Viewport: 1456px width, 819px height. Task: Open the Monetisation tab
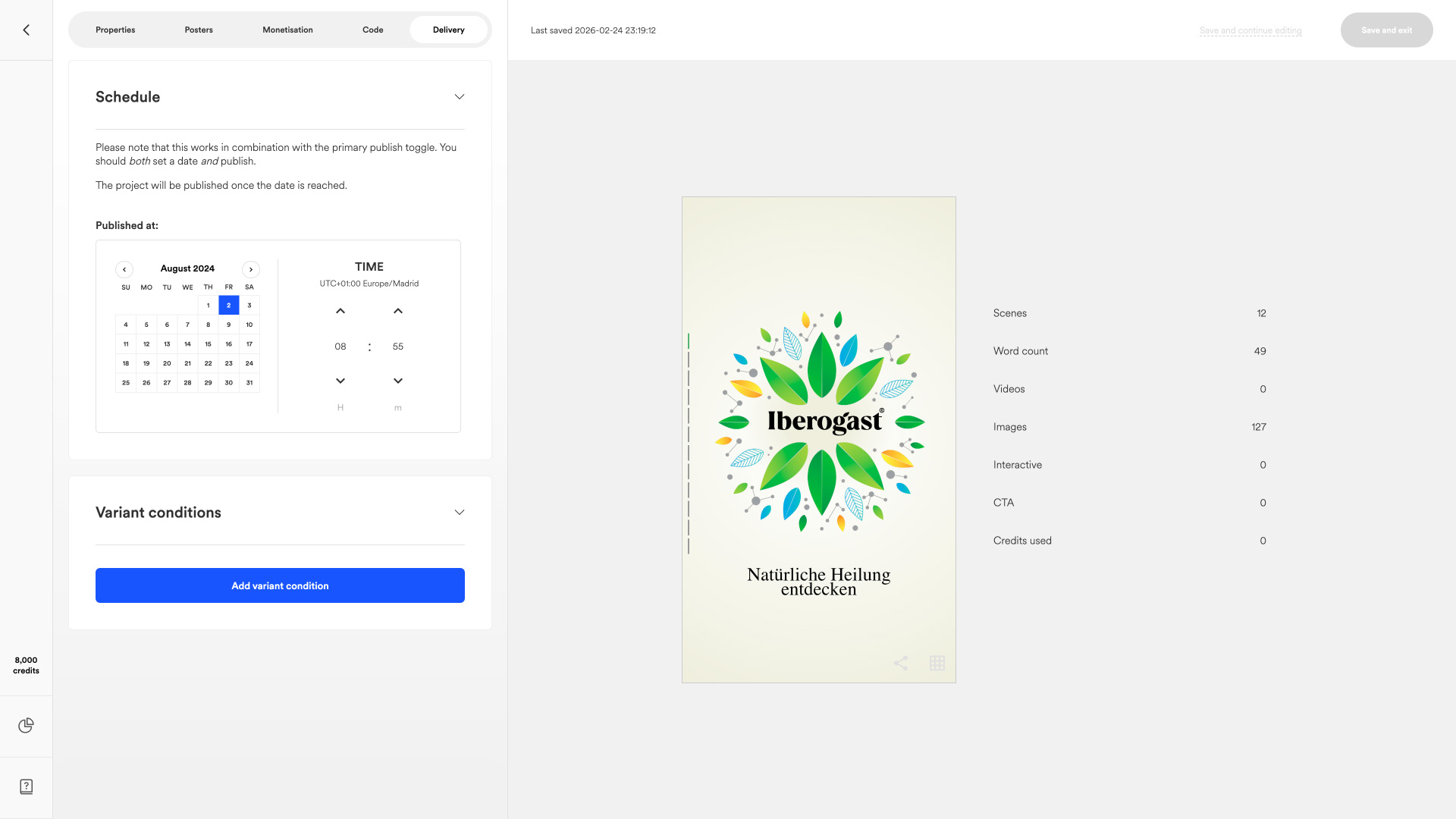(x=287, y=30)
